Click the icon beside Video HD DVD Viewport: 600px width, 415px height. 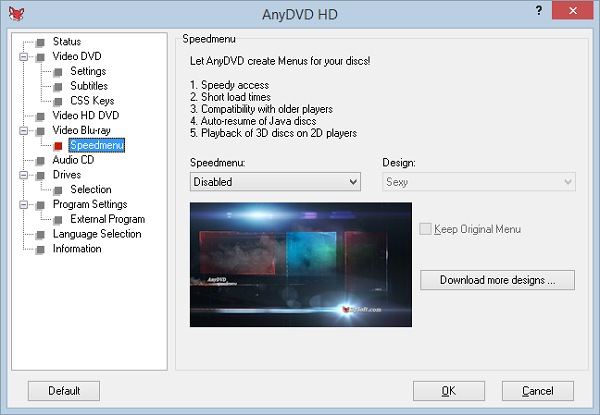(x=40, y=116)
